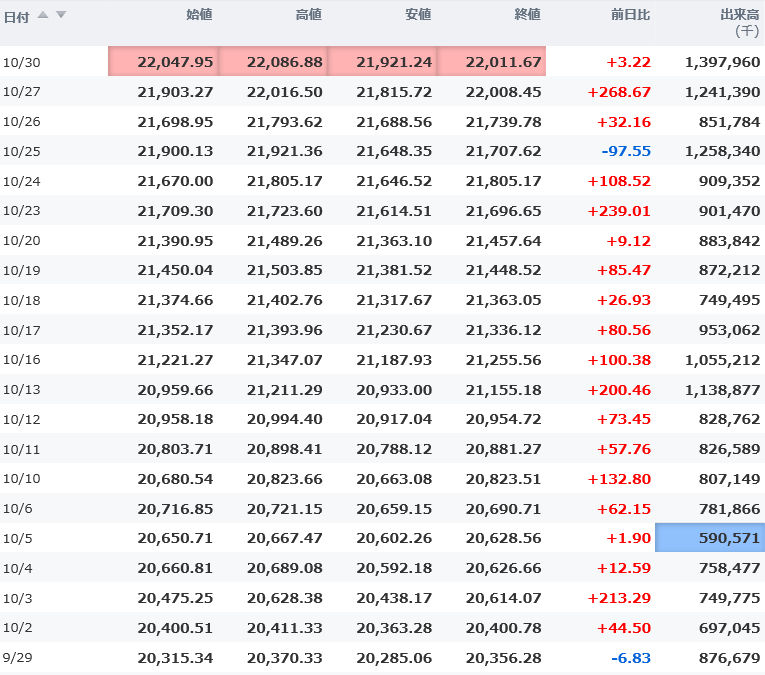The image size is (765, 675).
Task: Select the 高値 column header
Action: coord(308,14)
